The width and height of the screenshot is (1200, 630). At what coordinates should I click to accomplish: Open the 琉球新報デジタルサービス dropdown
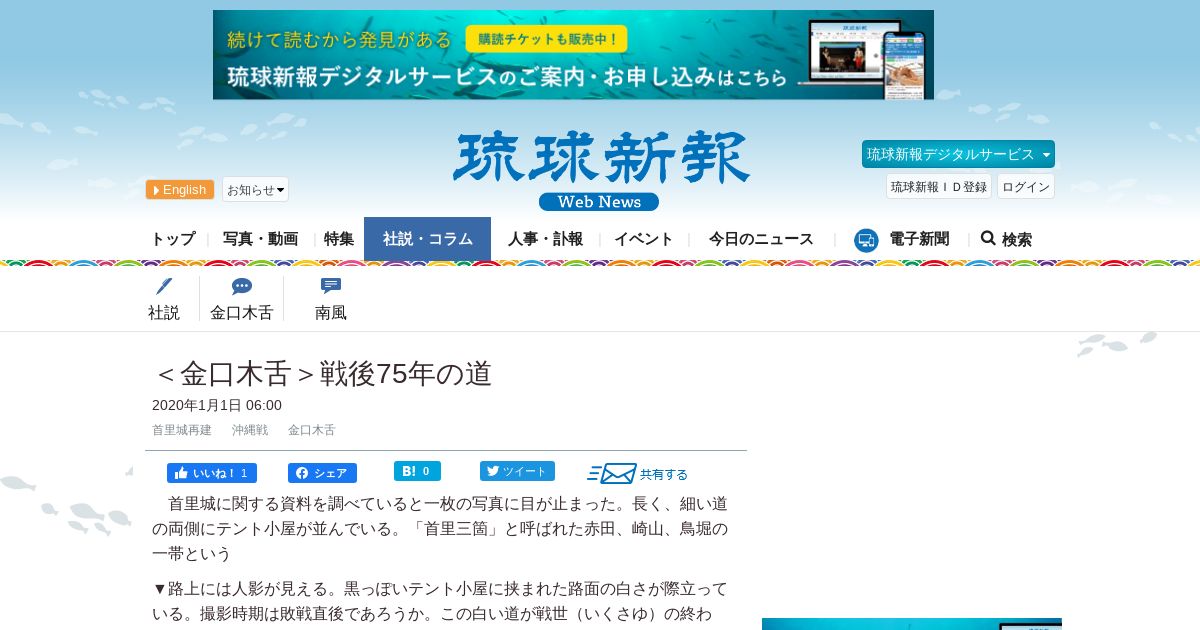pos(958,154)
